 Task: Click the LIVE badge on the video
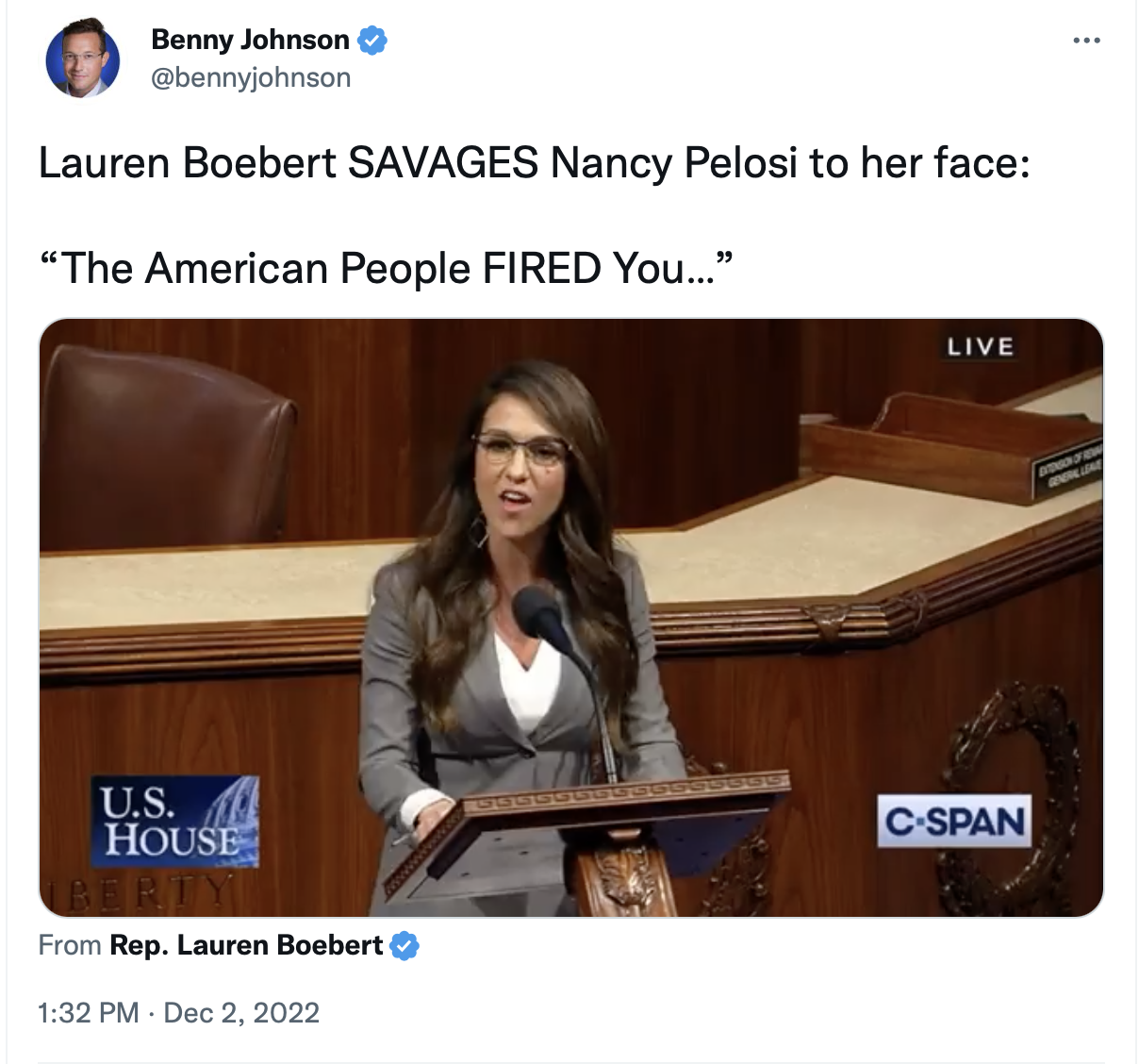[981, 347]
